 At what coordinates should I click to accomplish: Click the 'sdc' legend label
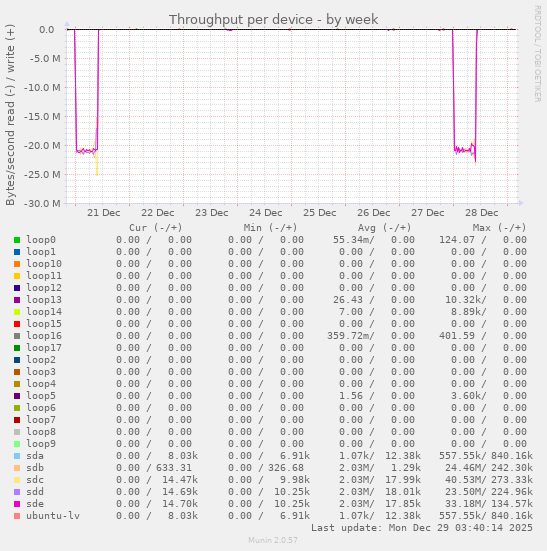pos(35,480)
